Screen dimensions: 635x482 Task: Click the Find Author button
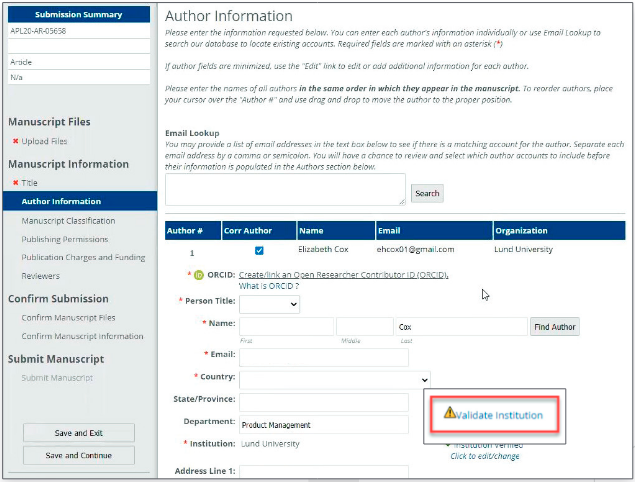(555, 327)
